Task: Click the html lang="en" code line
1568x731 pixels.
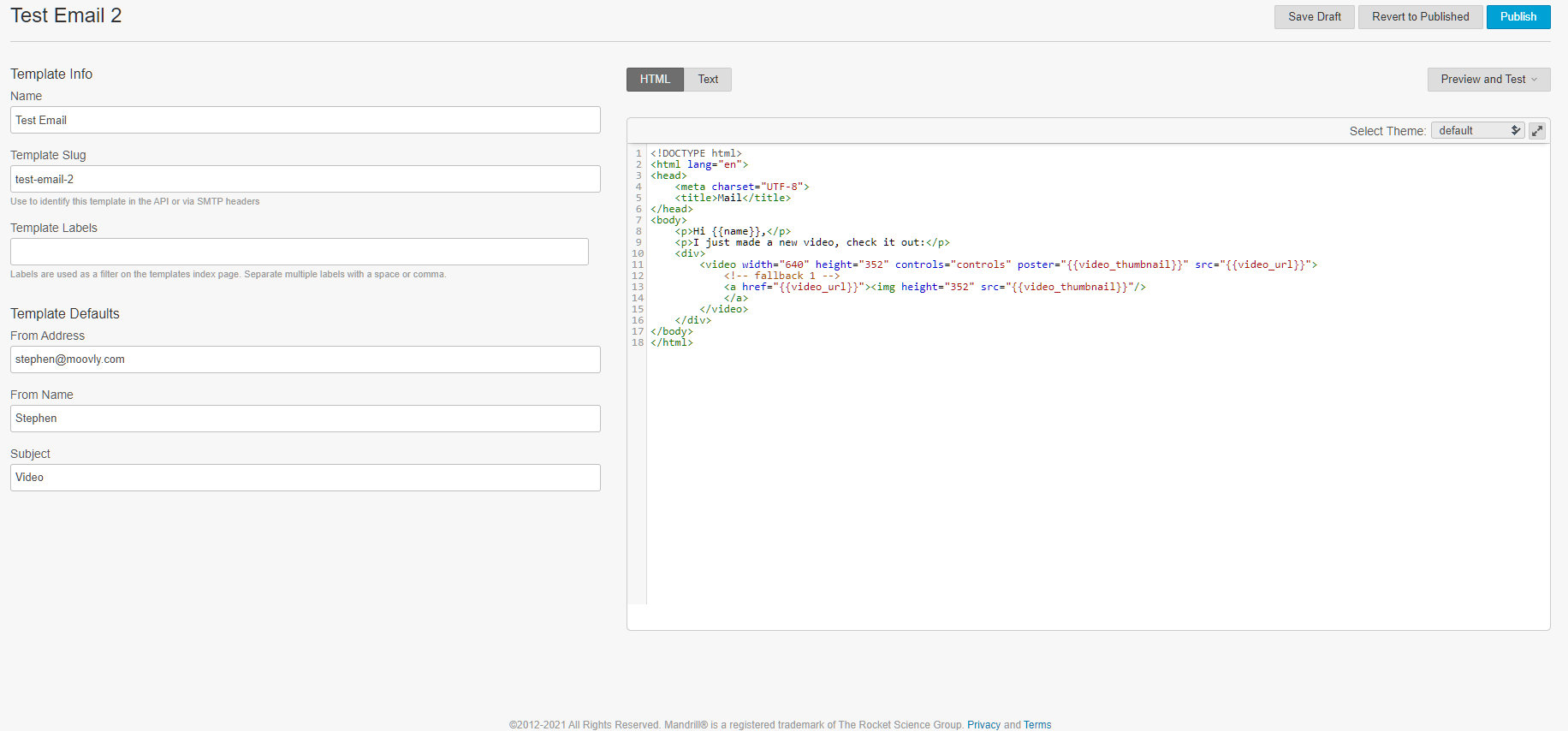Action: (x=699, y=164)
